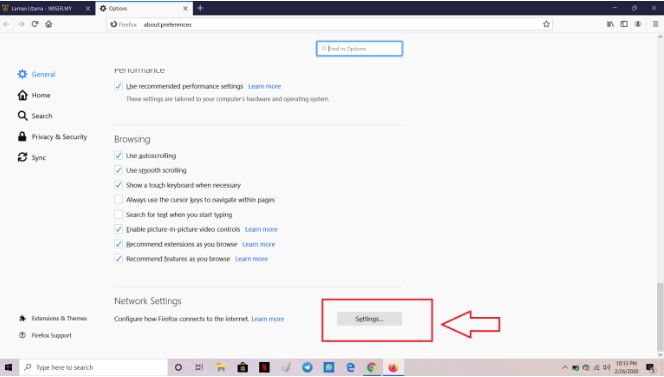664x377 pixels.
Task: Open the notification action center
Action: point(650,367)
